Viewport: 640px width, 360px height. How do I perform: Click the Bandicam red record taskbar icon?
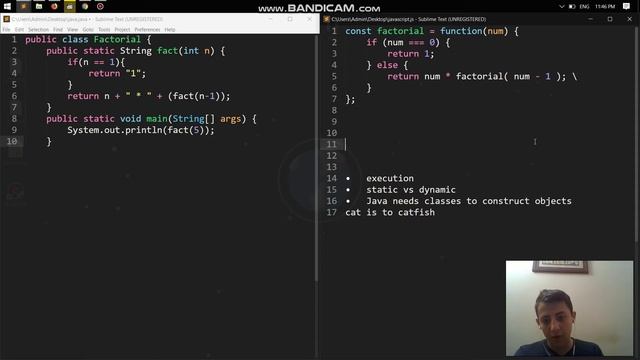(100, 6)
